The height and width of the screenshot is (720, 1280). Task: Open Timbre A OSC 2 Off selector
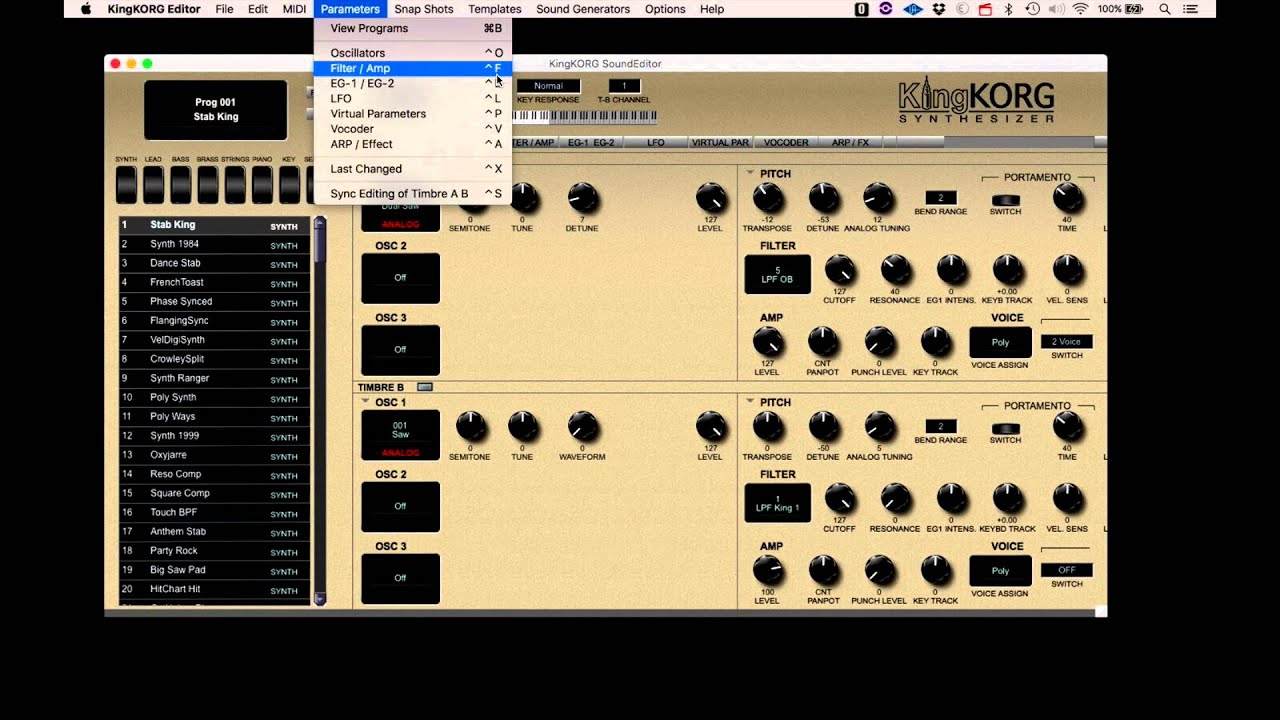400,278
